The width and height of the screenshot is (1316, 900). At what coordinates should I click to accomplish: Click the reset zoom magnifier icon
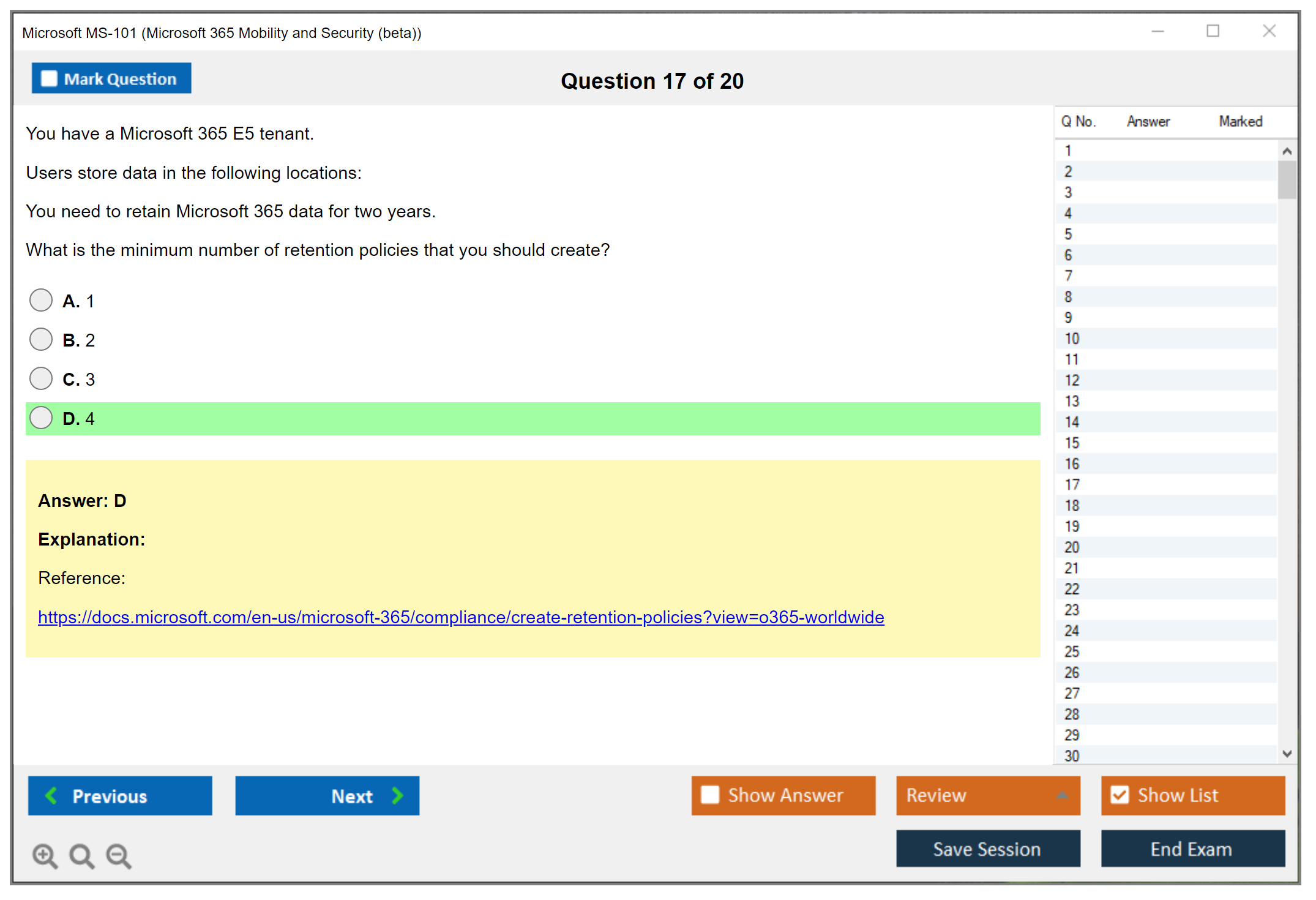point(81,855)
